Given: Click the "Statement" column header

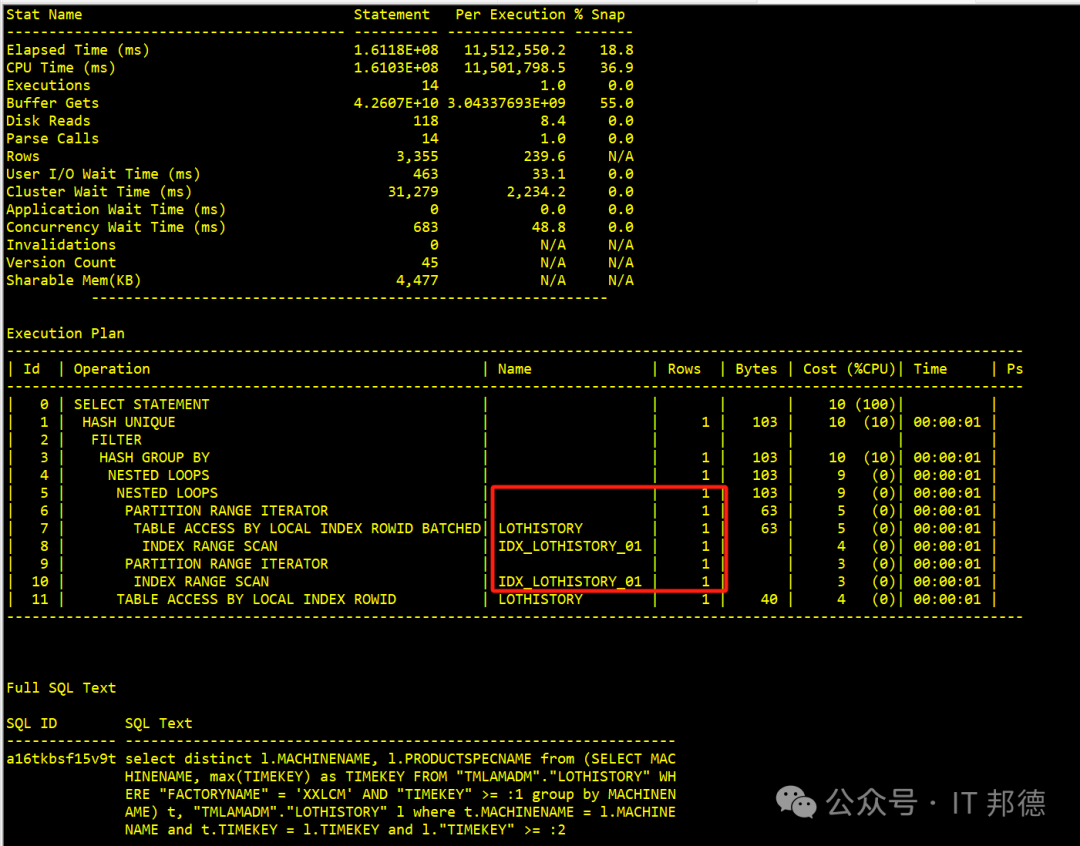Looking at the screenshot, I should pos(391,14).
